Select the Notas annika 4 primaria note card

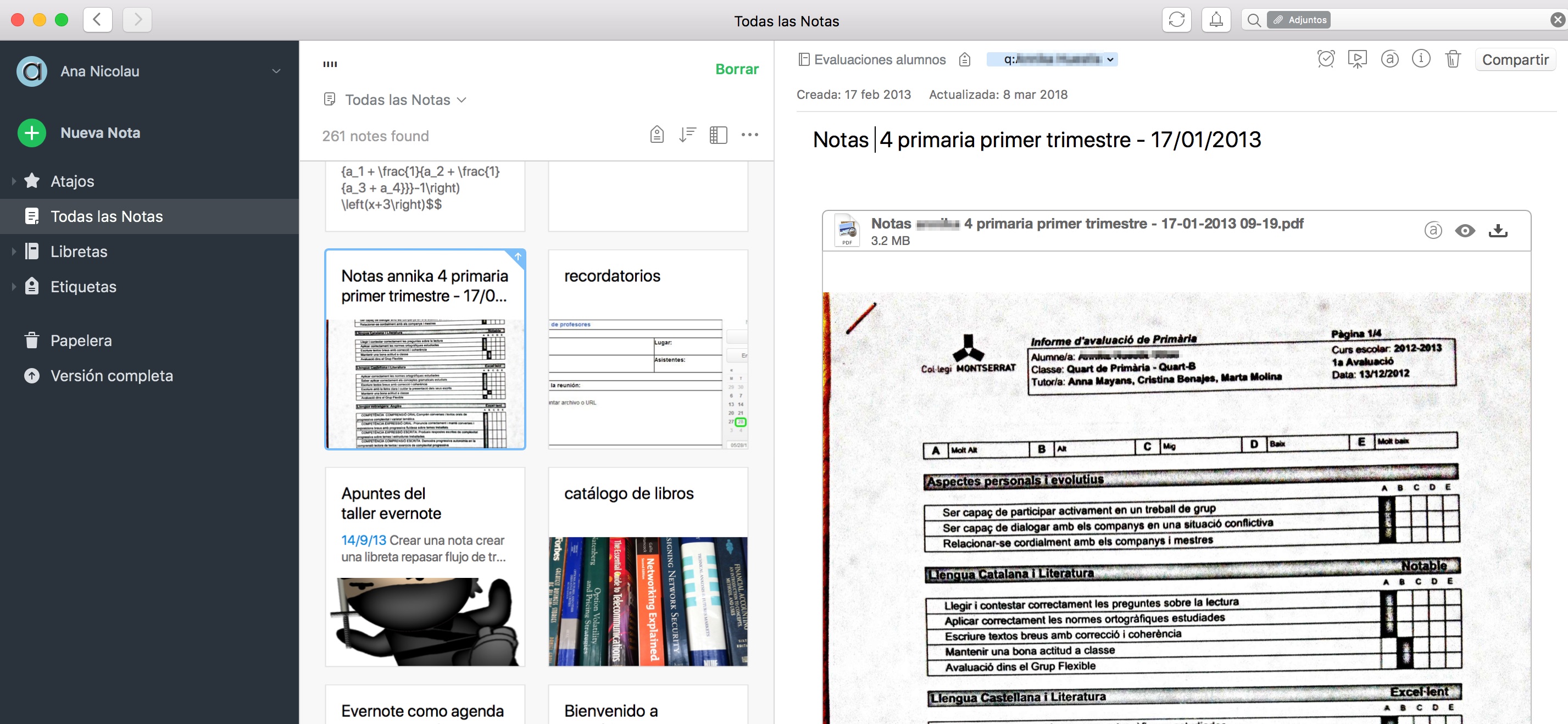[x=425, y=349]
